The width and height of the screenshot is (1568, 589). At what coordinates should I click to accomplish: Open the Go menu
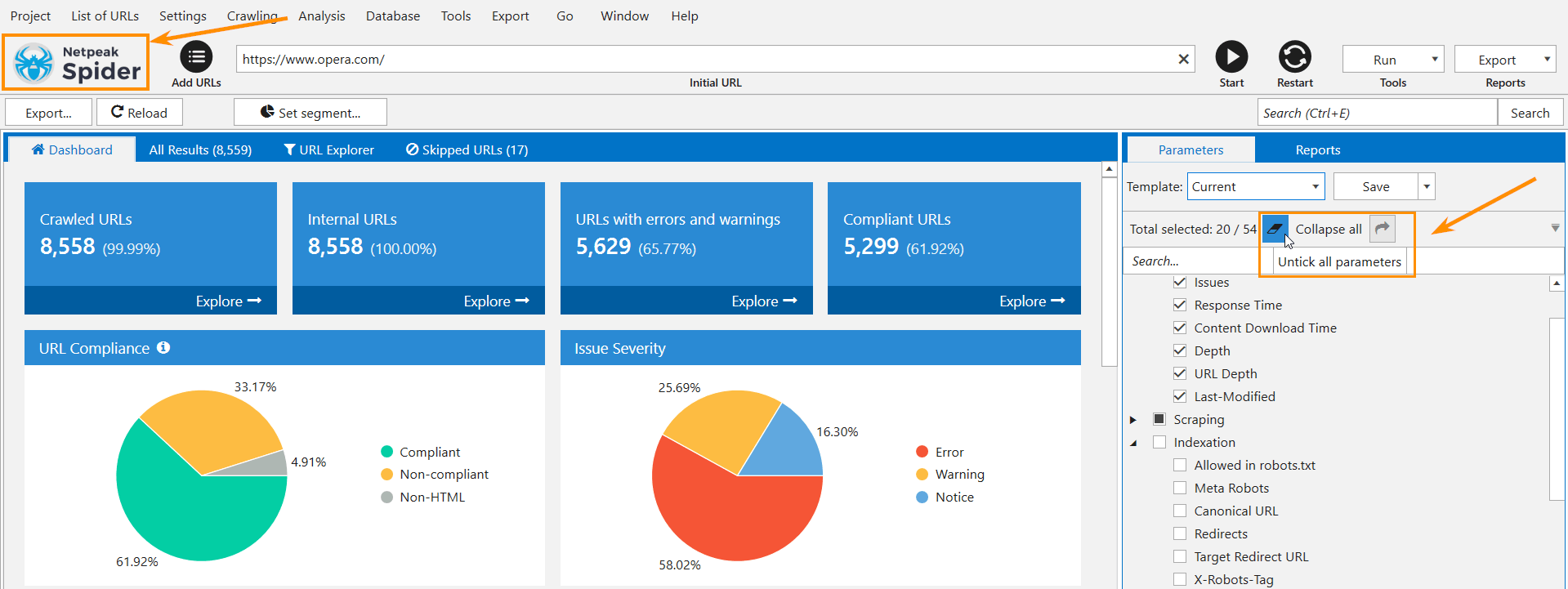coord(565,16)
